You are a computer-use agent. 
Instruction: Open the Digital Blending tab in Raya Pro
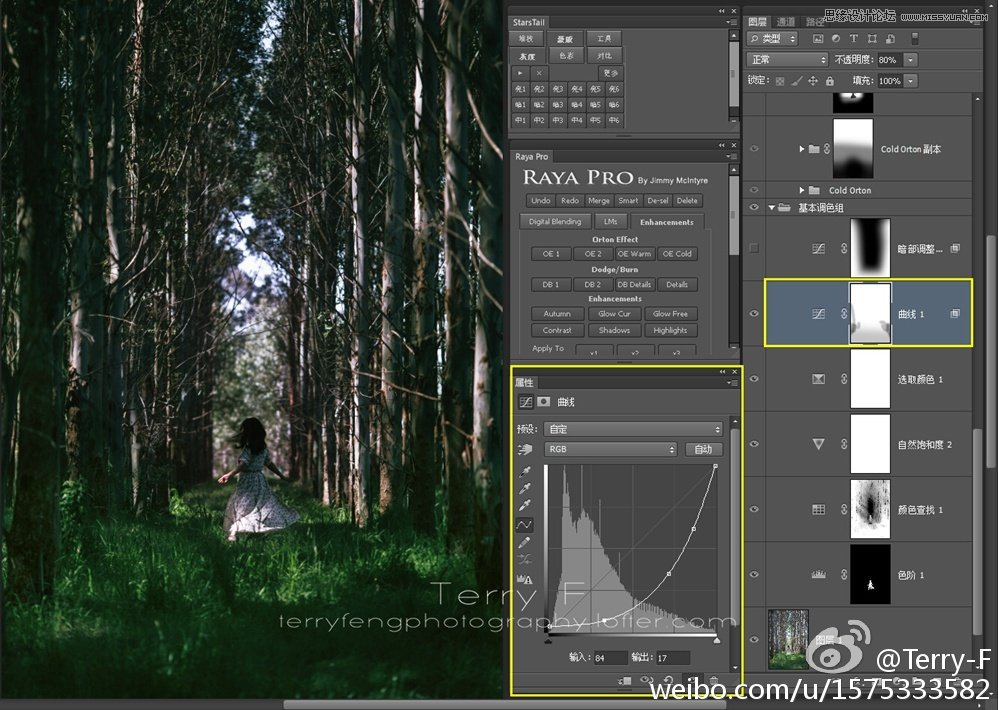555,221
